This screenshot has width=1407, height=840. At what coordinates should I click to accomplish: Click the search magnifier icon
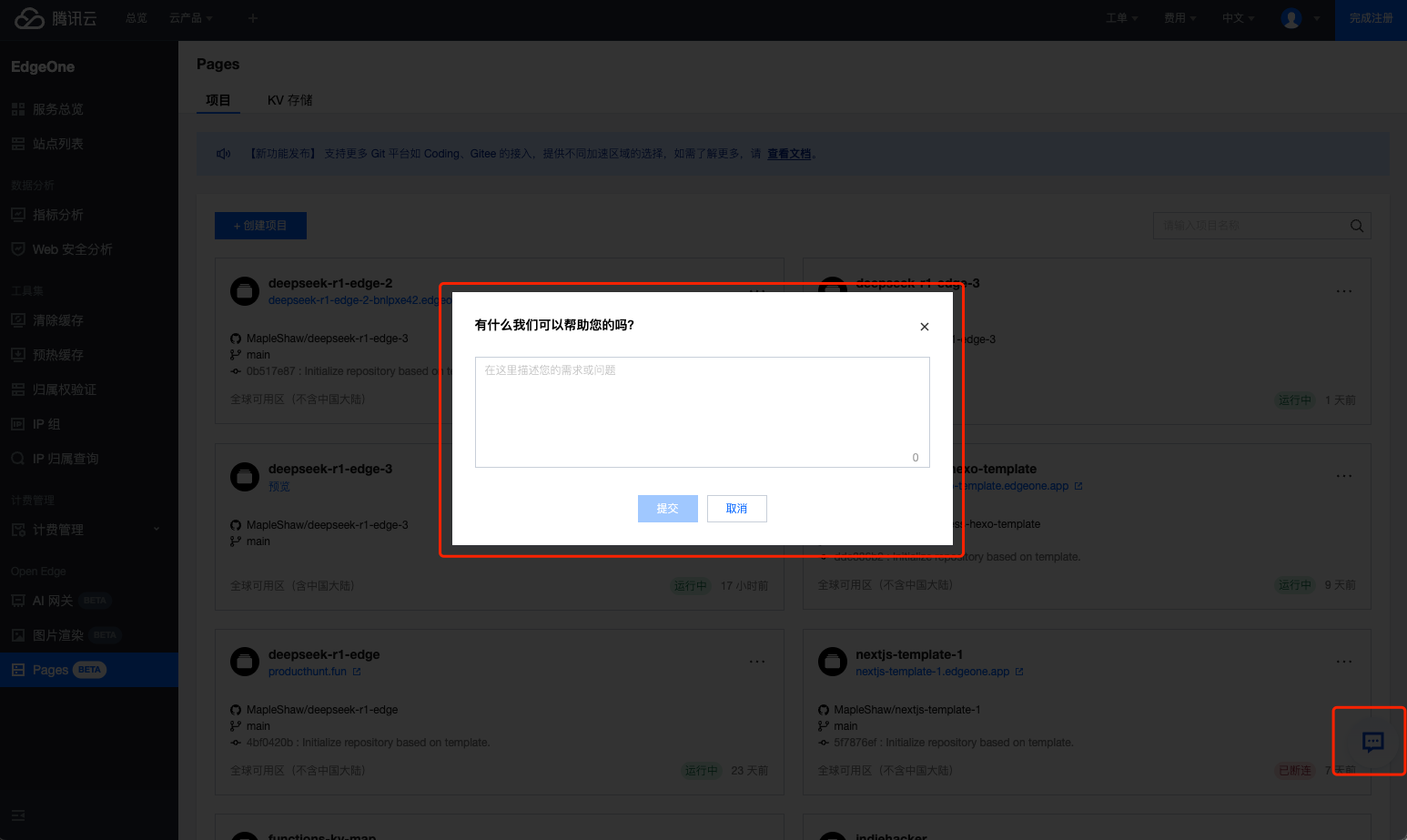tap(1356, 226)
